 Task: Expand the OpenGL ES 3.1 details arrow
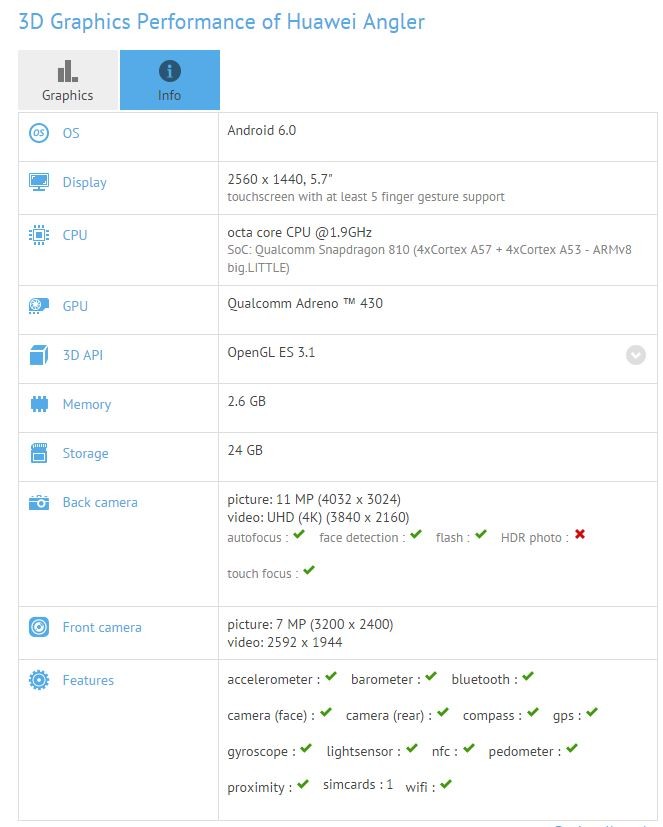(636, 355)
